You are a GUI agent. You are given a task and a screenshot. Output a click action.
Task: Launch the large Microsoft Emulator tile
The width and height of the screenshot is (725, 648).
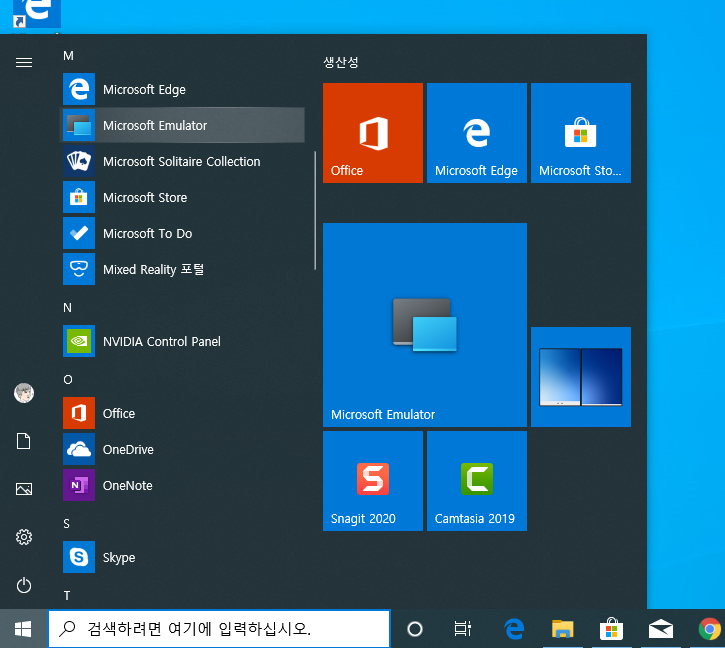click(x=425, y=325)
